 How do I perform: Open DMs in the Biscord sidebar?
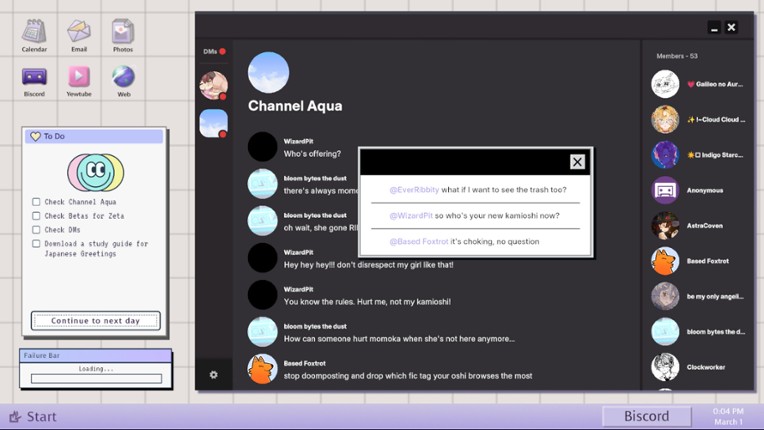coord(214,51)
